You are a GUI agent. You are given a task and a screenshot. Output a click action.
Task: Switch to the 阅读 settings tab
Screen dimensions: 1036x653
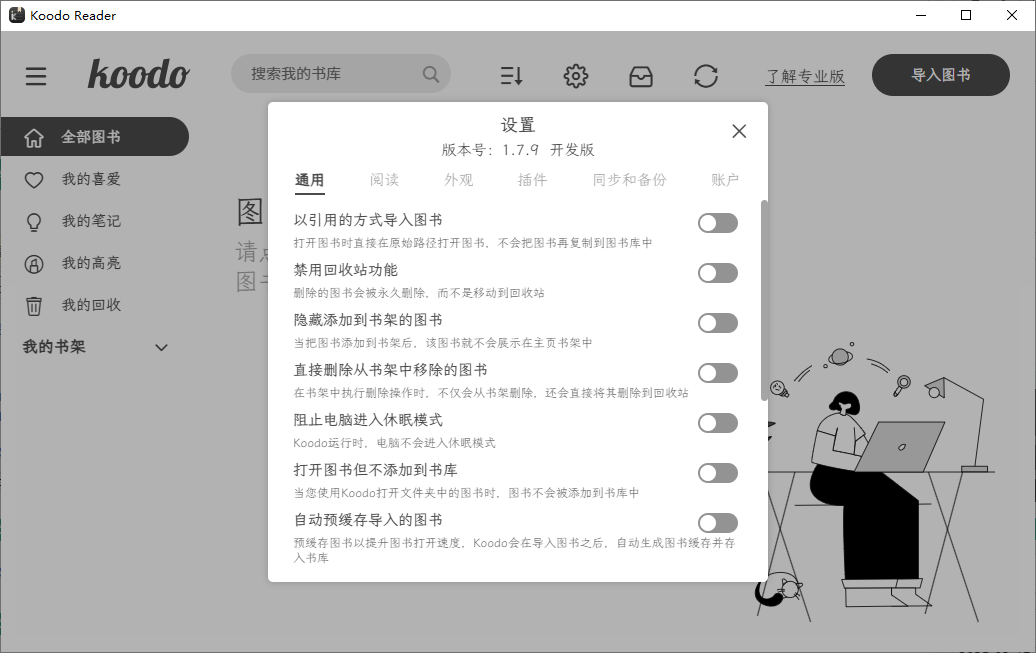384,181
